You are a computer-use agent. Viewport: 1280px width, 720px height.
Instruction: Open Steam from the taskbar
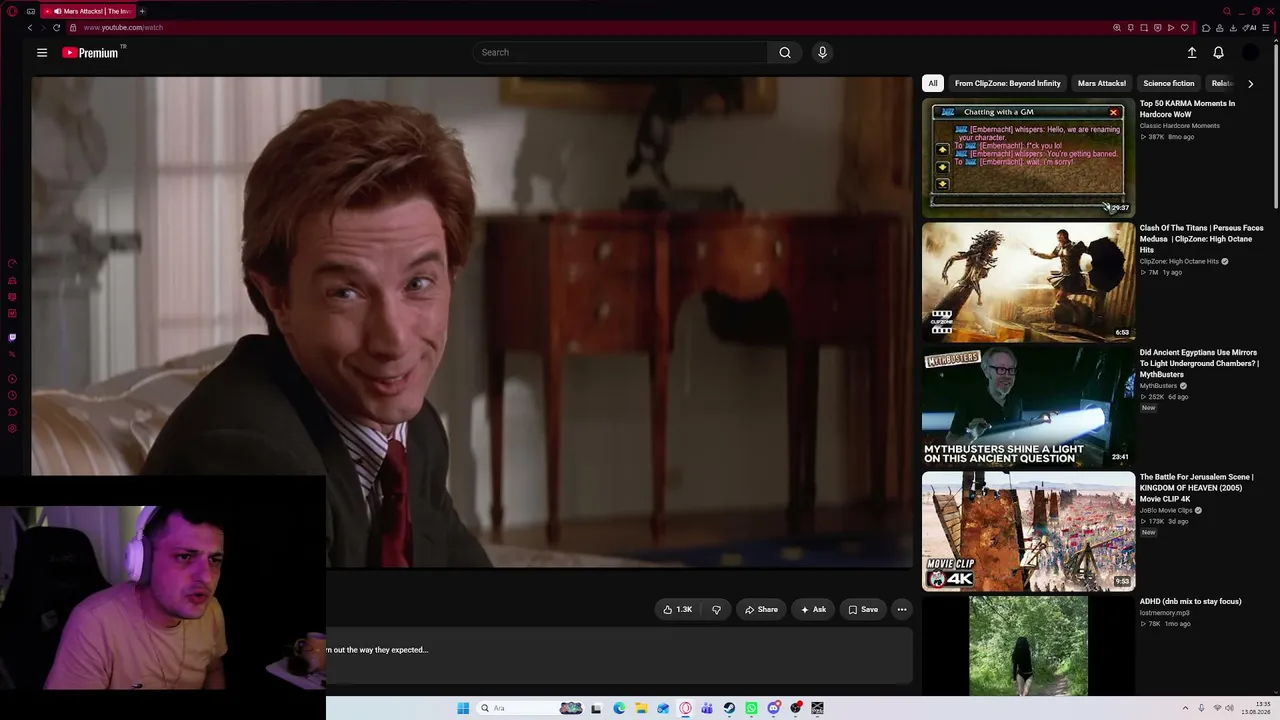729,708
